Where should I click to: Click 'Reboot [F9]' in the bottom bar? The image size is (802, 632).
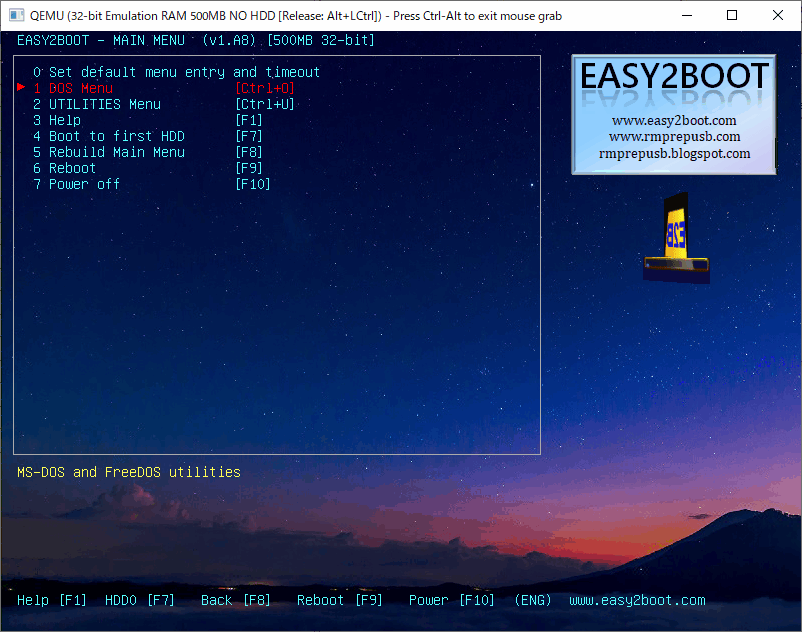click(340, 600)
